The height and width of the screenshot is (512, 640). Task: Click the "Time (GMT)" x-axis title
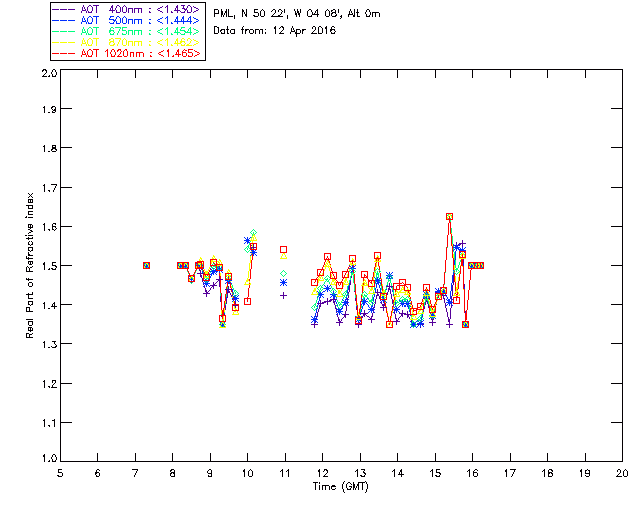click(x=340, y=487)
